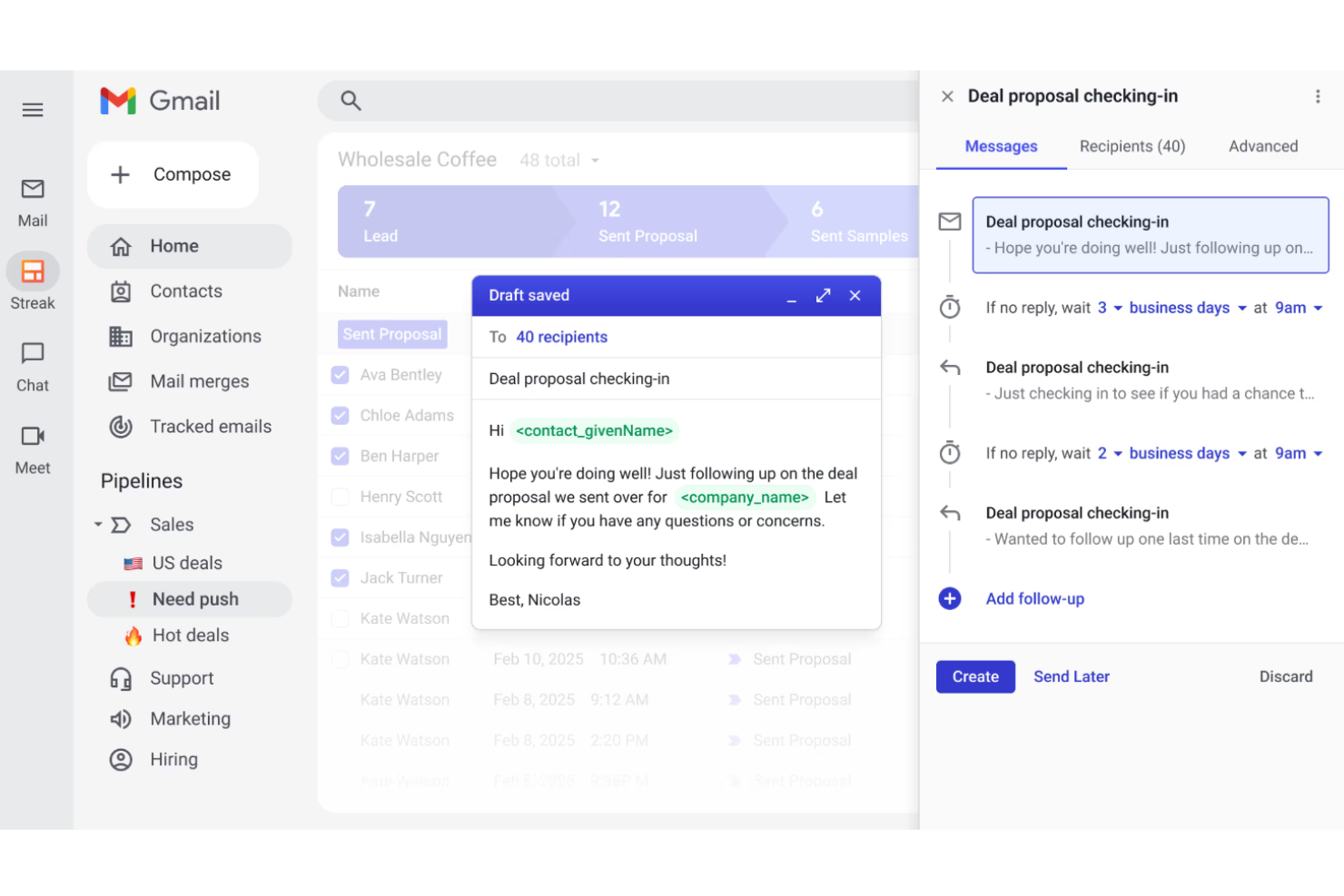Check Kate Watson Feb 10, 2025 checkbox

[x=341, y=659]
